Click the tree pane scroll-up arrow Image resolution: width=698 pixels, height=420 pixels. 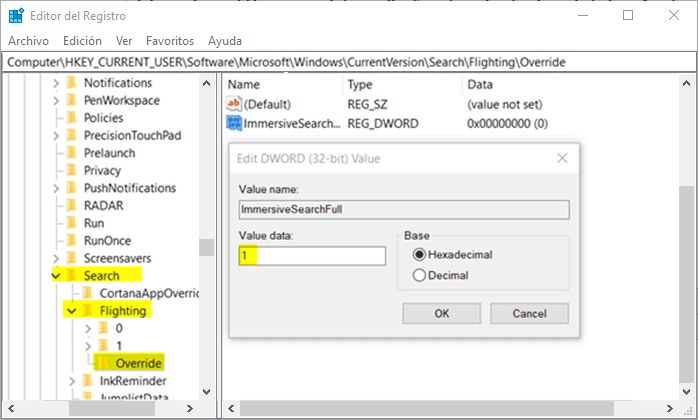point(207,83)
